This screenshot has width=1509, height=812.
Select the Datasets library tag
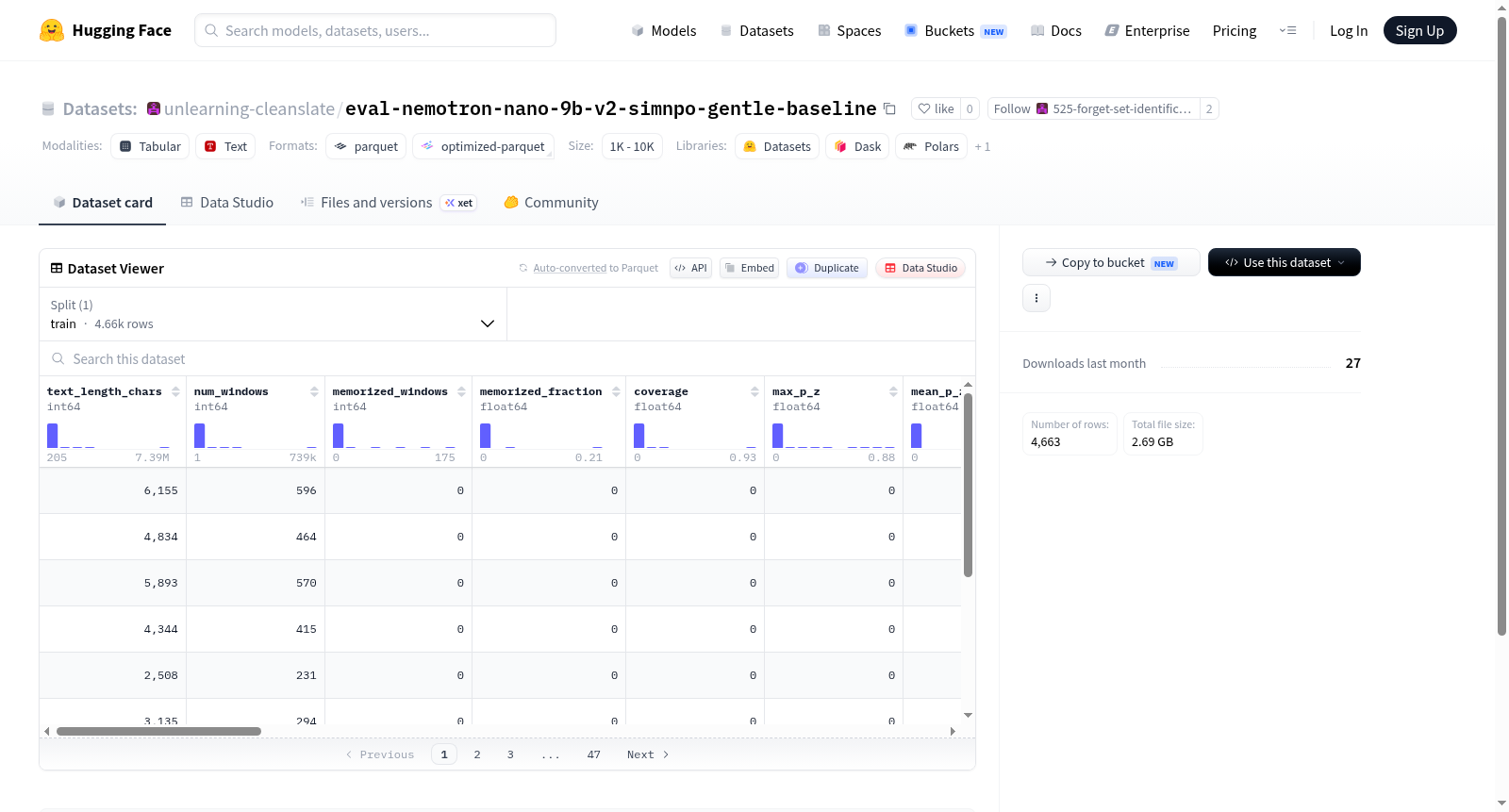click(x=777, y=146)
